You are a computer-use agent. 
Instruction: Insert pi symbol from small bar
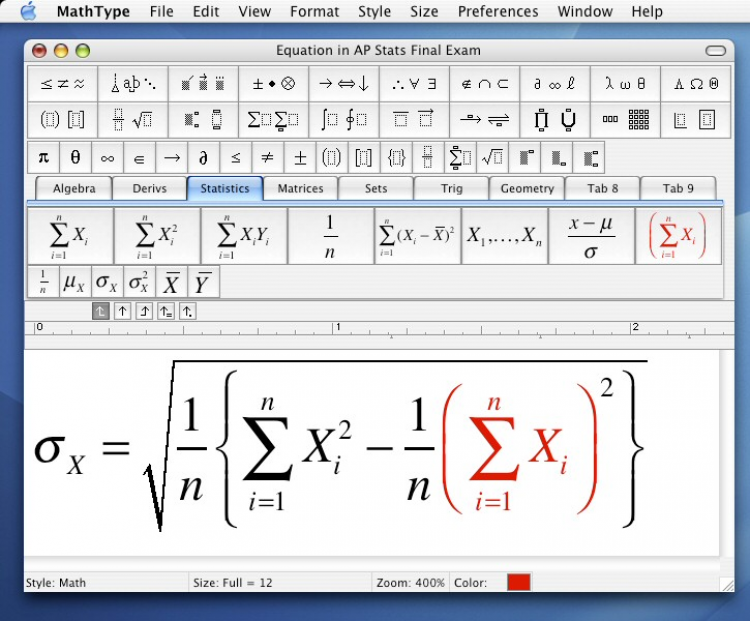(44, 157)
